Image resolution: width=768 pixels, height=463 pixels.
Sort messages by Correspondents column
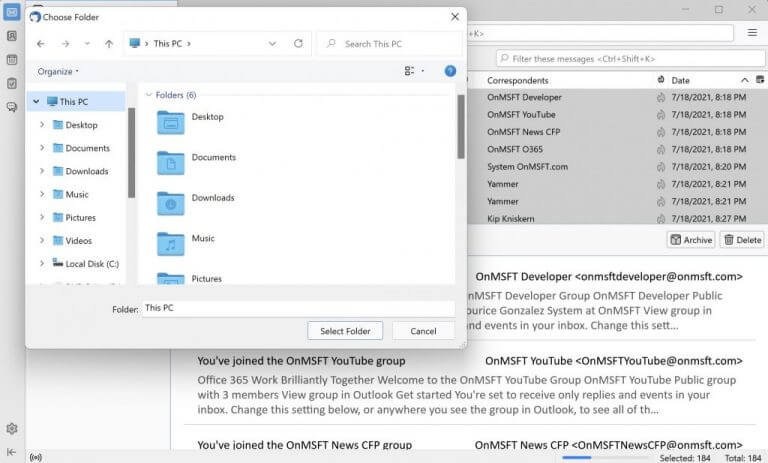pos(517,80)
